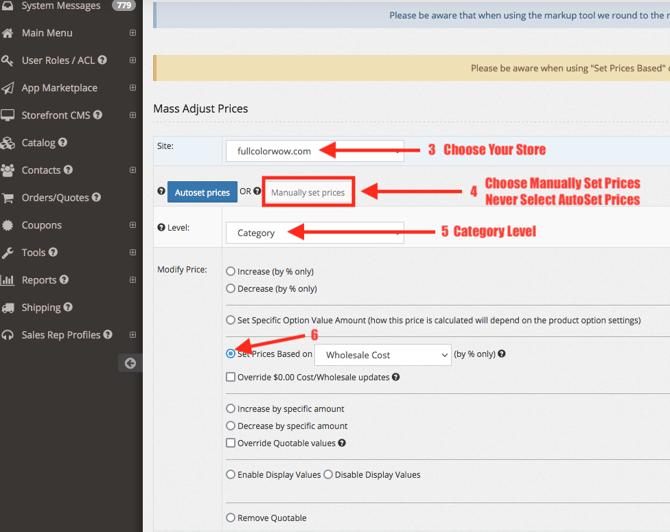Image resolution: width=670 pixels, height=532 pixels.
Task: Click help icon next to Override Quotable values
Action: tap(342, 443)
